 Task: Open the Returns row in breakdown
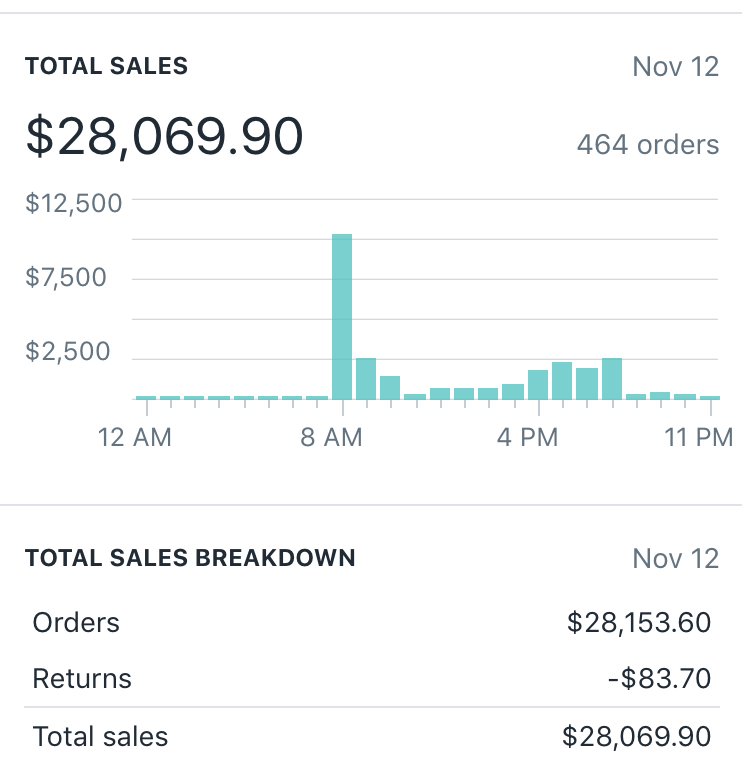coord(82,679)
